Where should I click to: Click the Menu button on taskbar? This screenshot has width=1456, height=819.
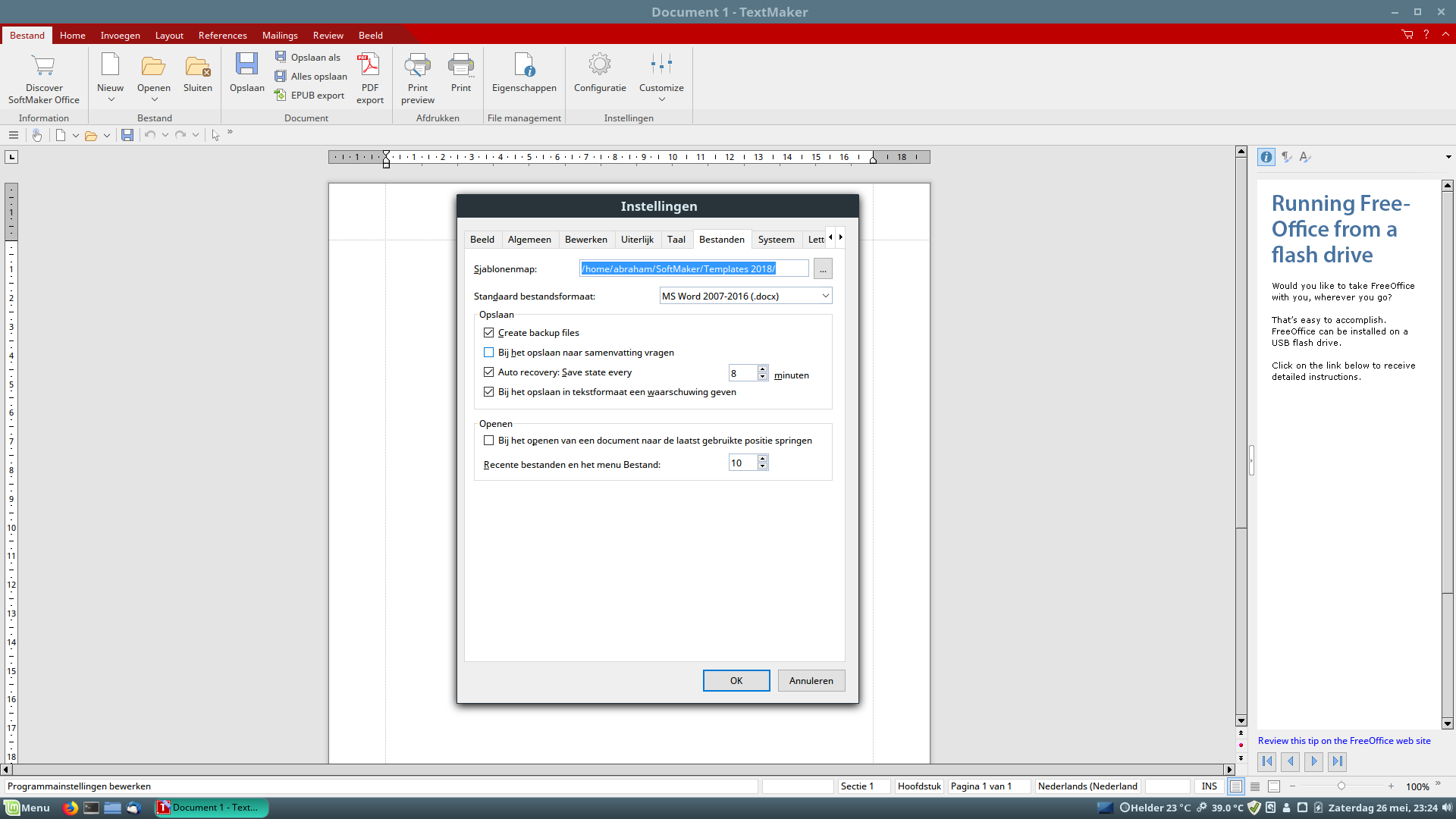click(x=27, y=808)
